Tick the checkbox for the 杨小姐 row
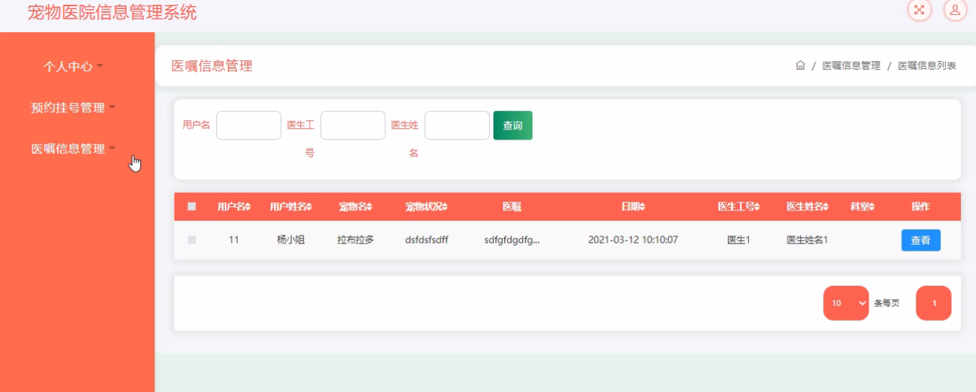This screenshot has height=392, width=976. 192,240
